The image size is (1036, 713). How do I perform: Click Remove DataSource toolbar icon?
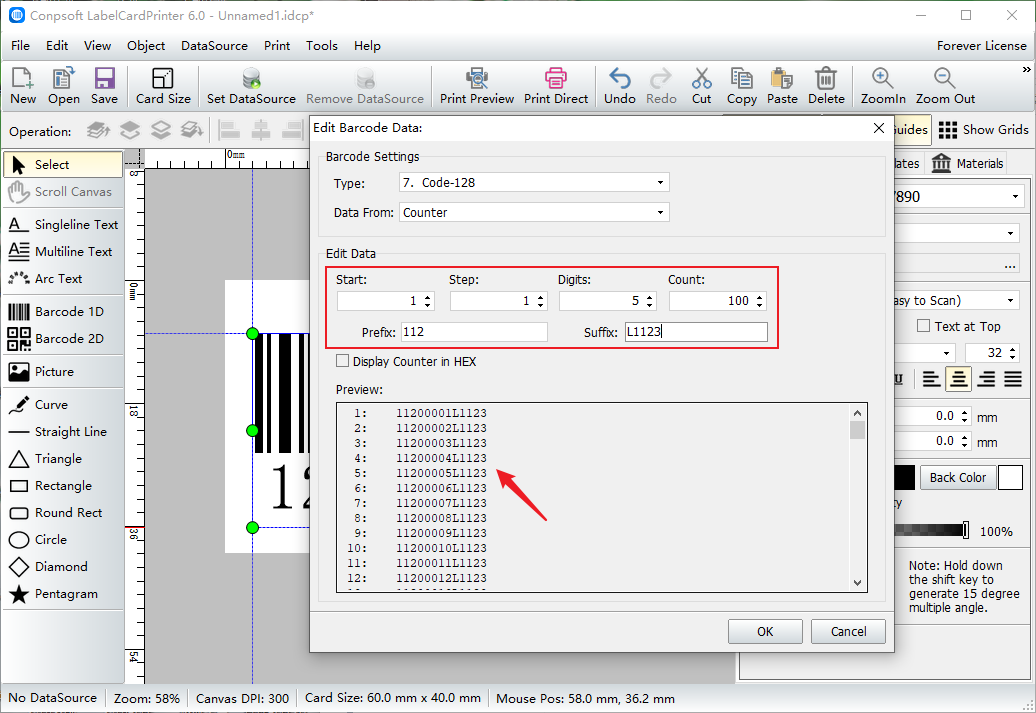click(x=365, y=86)
